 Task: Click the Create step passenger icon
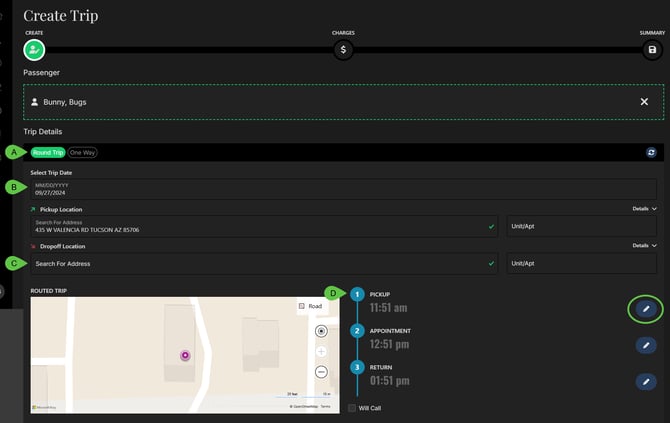35,49
